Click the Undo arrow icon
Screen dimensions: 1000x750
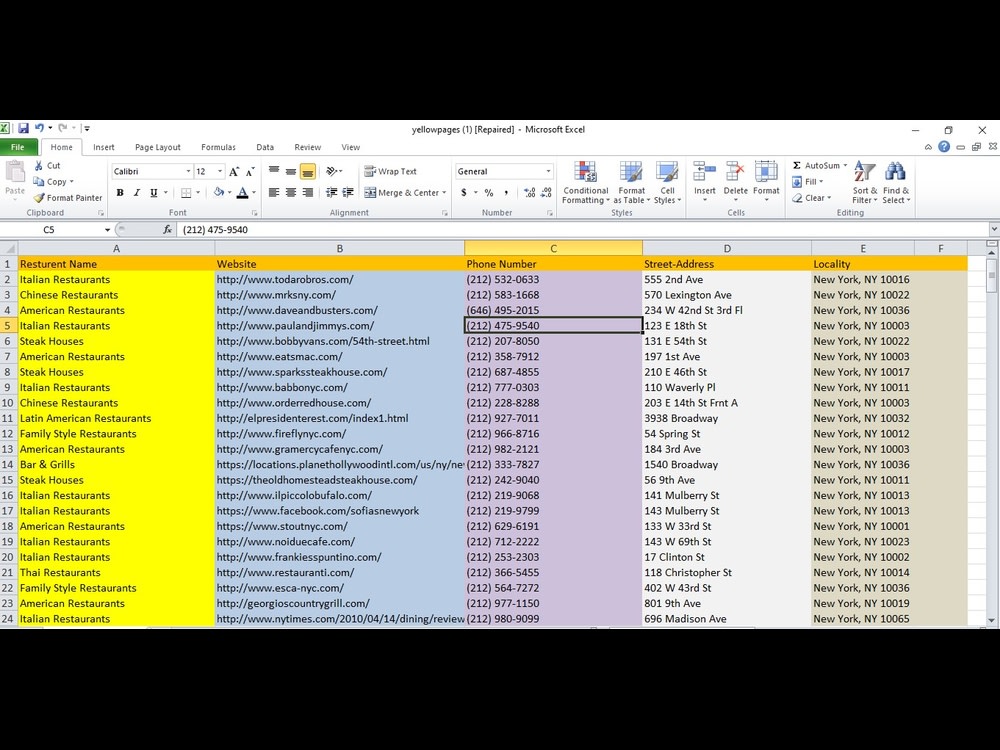tap(39, 128)
